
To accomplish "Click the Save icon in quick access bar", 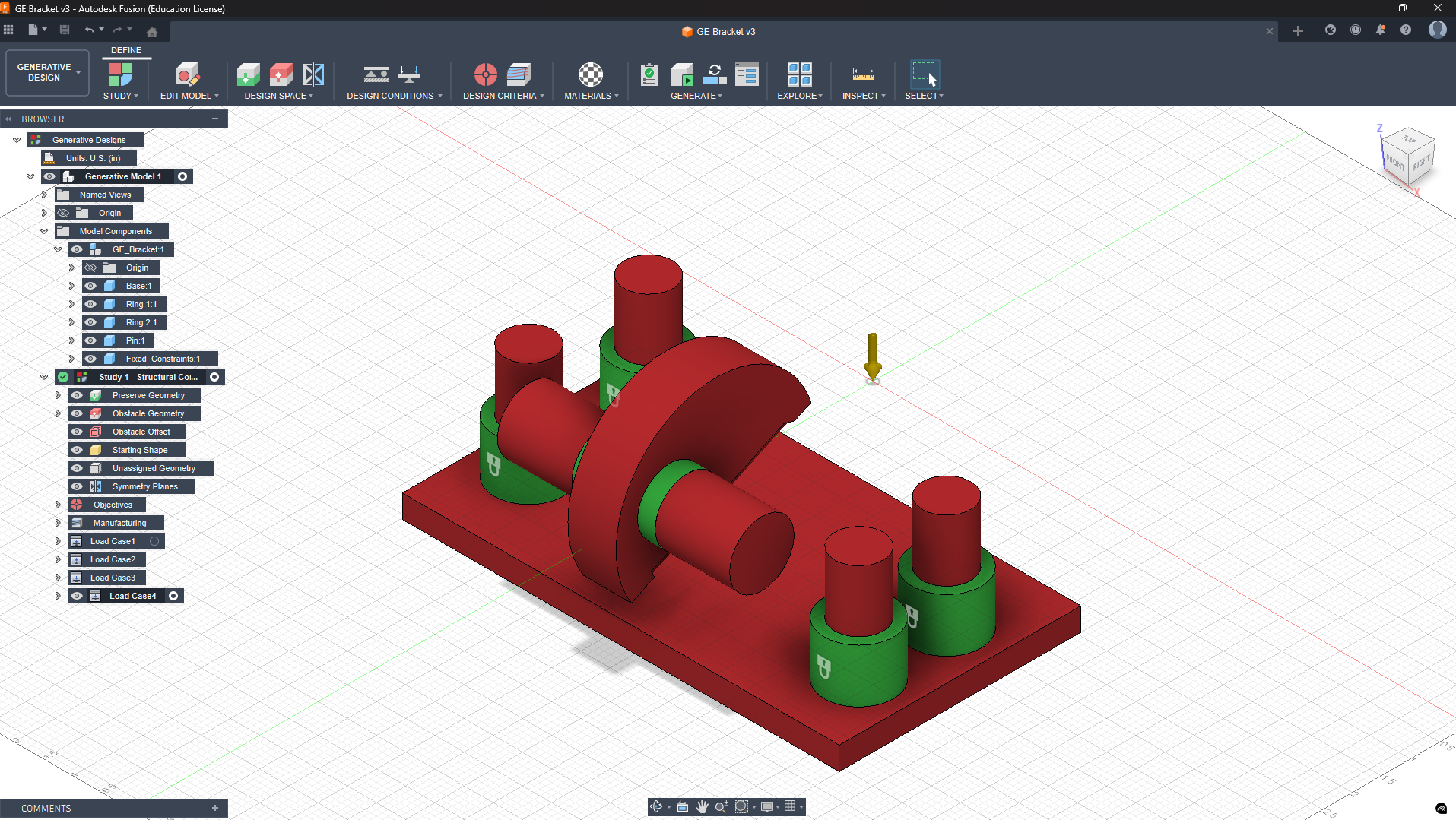I will pos(65,30).
